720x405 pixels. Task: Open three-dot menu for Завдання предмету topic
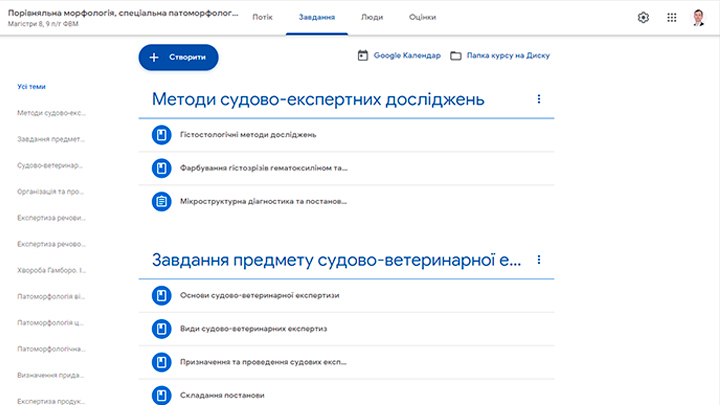(539, 260)
